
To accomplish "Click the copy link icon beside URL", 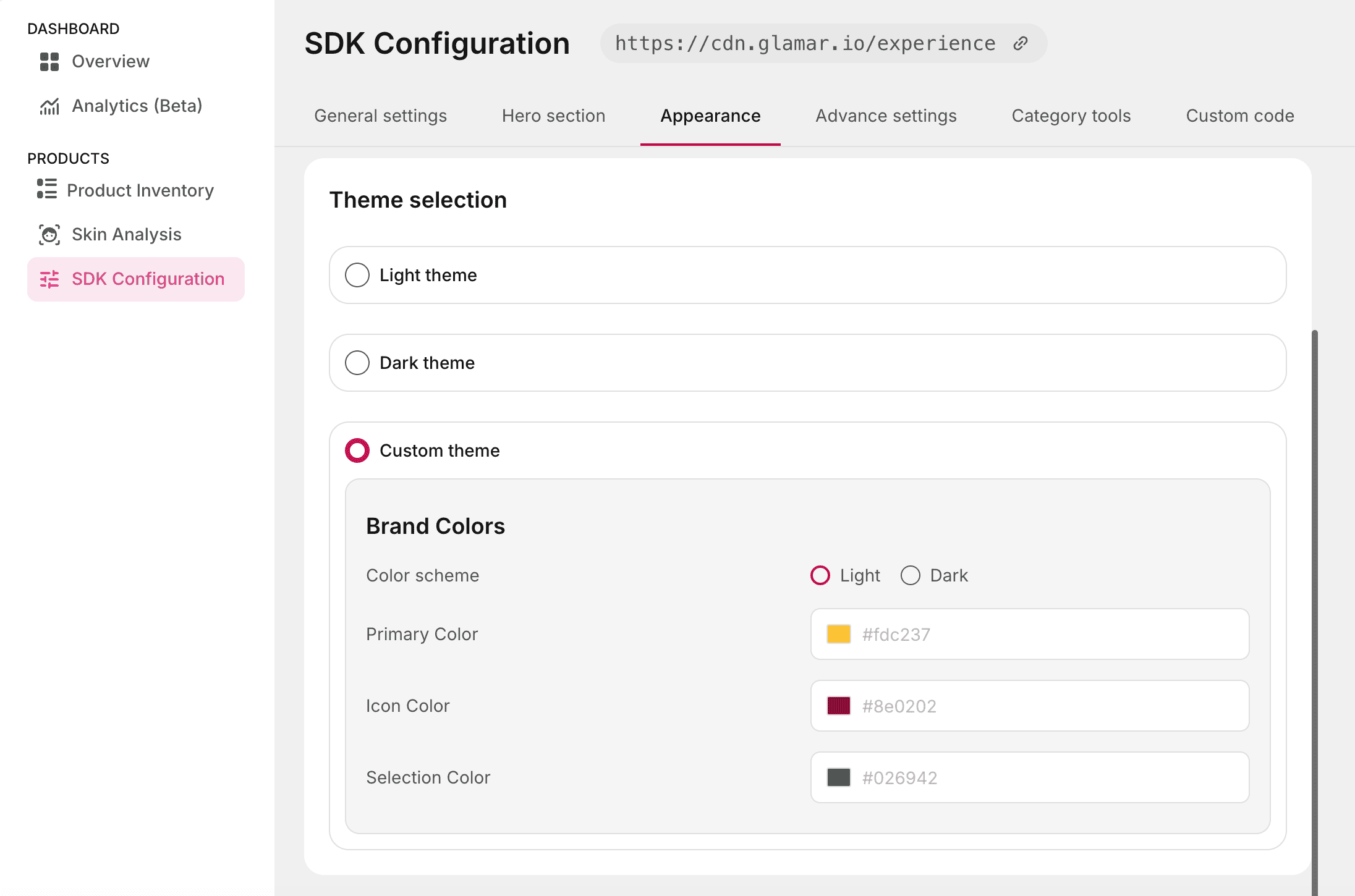I will tap(1021, 43).
